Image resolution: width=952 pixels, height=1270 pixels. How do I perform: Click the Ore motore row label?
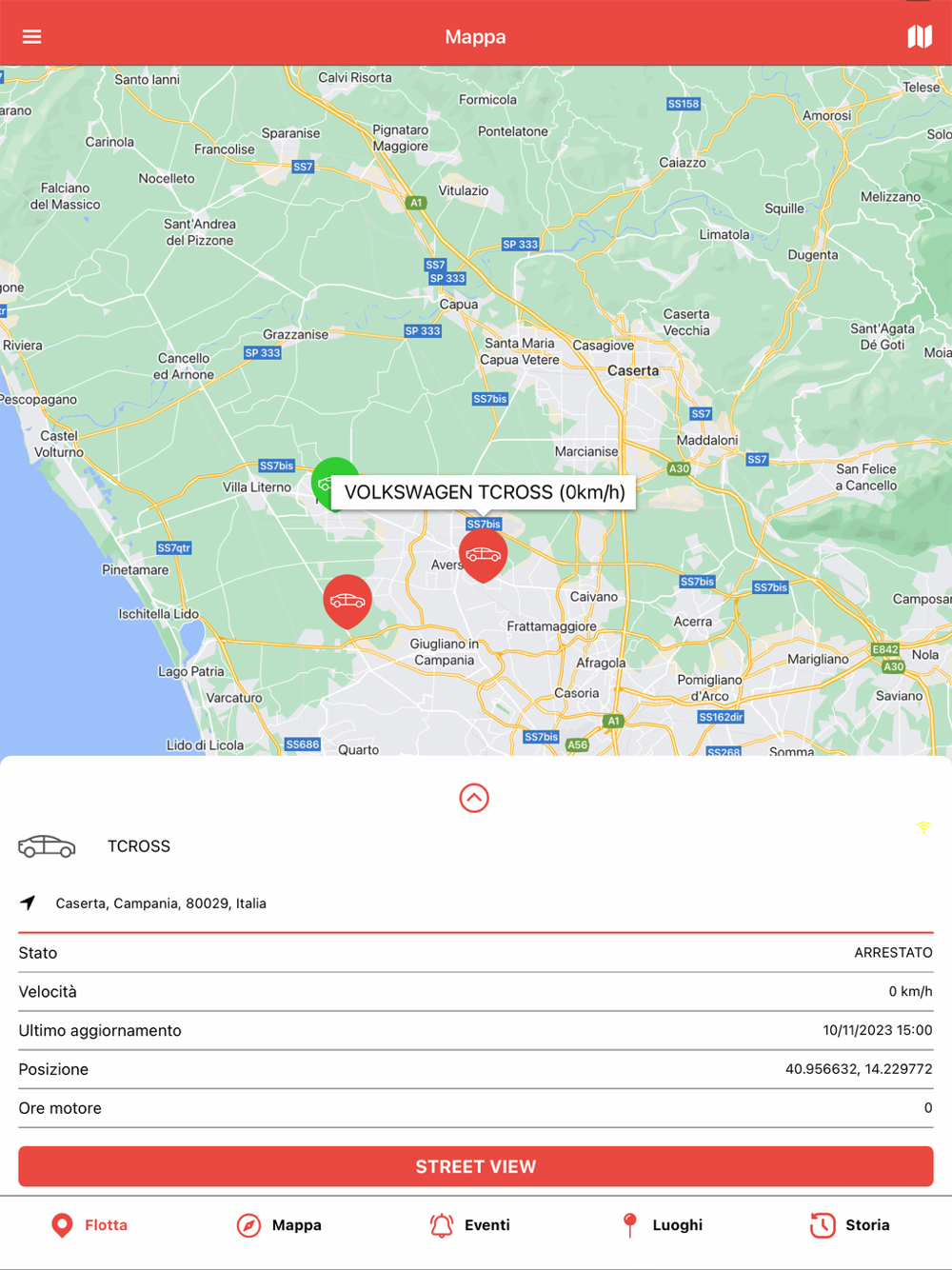(60, 1108)
